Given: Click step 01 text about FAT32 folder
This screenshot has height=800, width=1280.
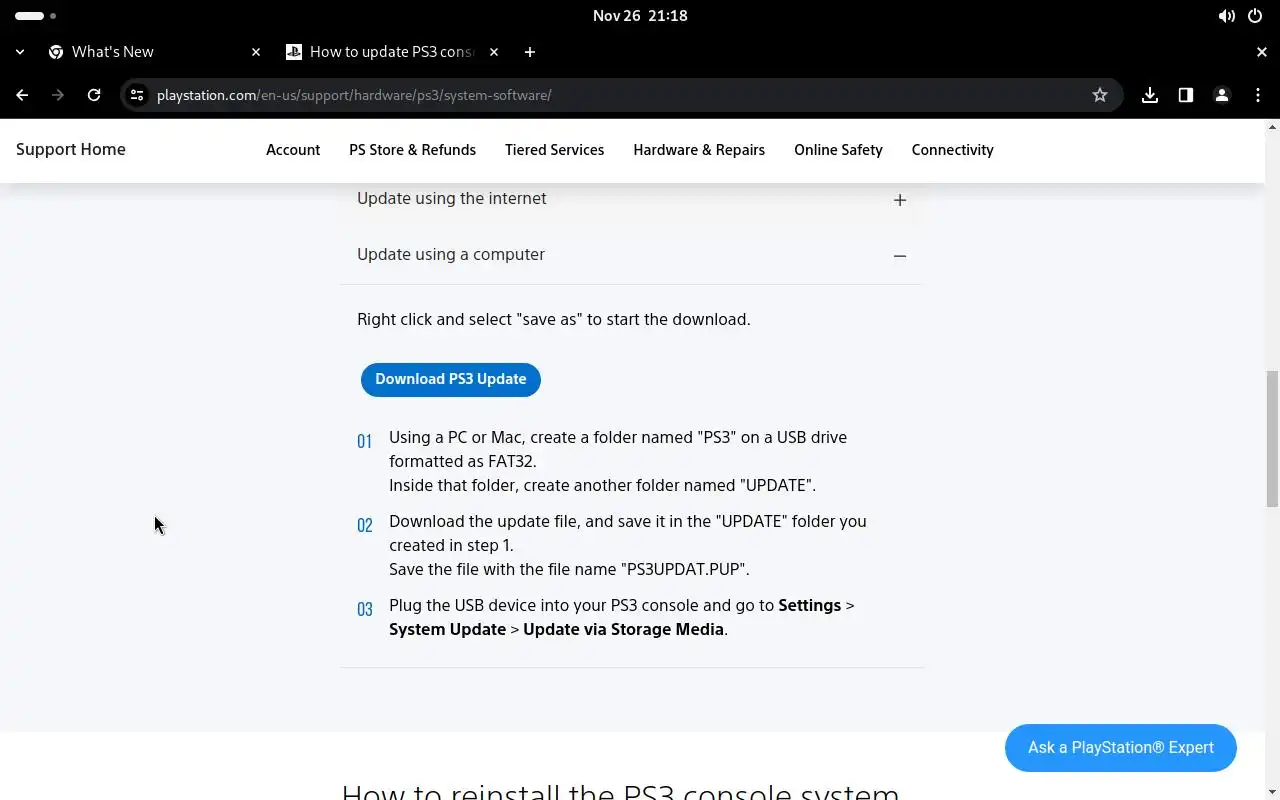Looking at the screenshot, I should coord(618,461).
